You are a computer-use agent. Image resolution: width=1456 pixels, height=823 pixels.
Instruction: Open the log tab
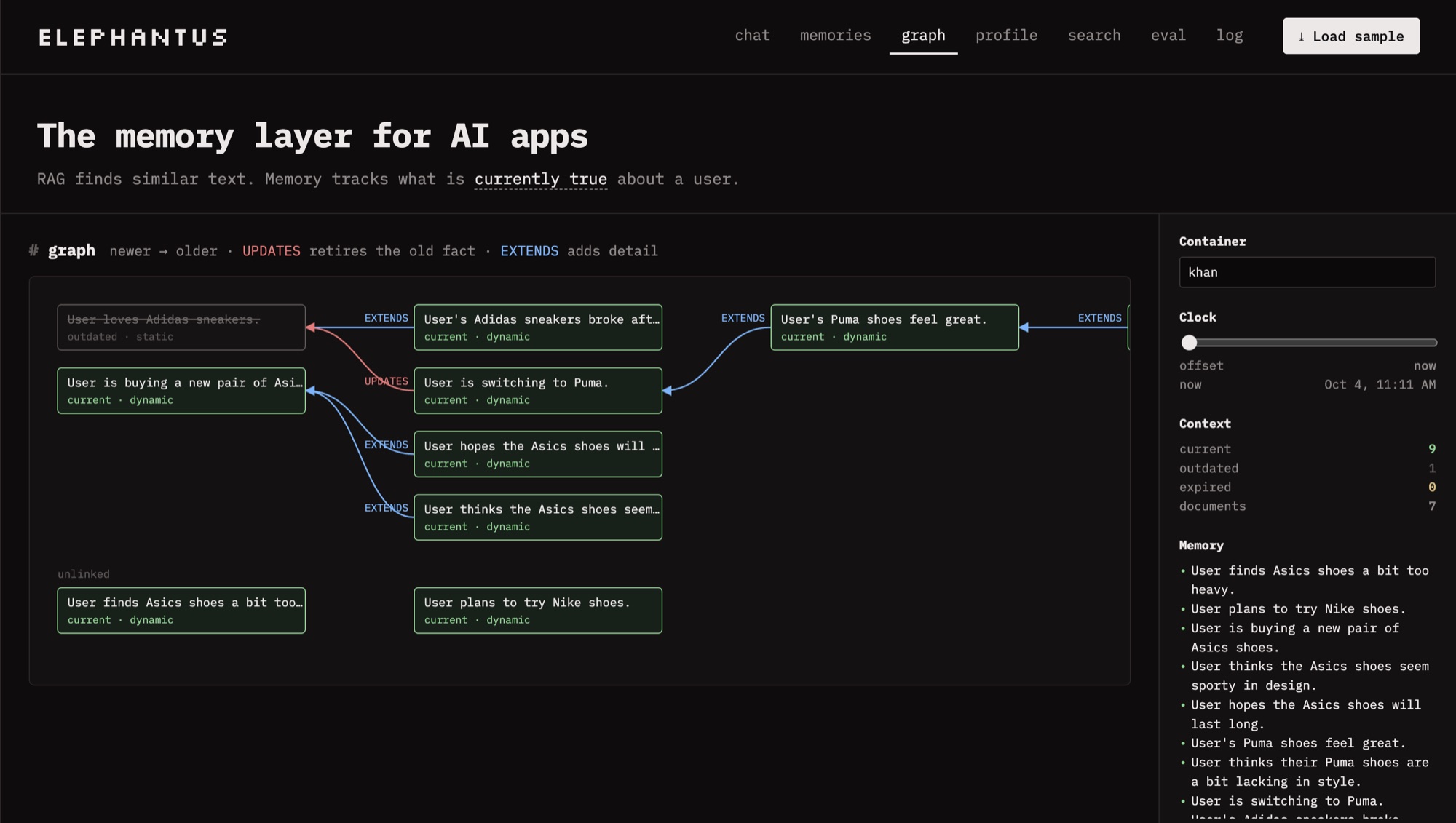tap(1230, 35)
